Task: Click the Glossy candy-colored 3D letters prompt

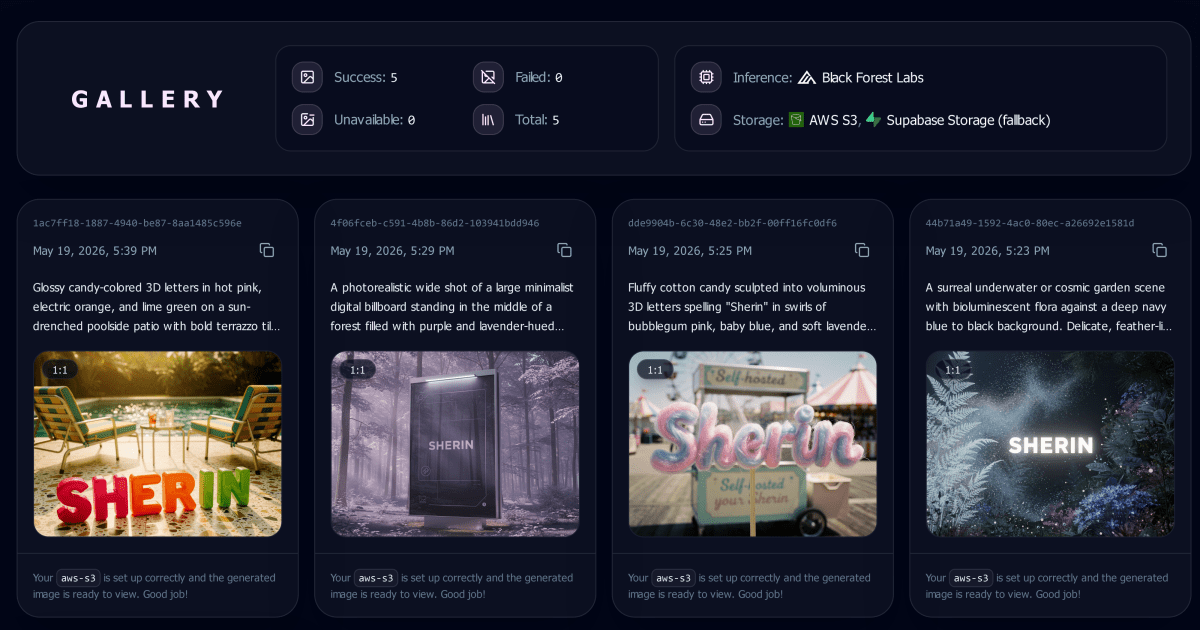Action: (157, 306)
